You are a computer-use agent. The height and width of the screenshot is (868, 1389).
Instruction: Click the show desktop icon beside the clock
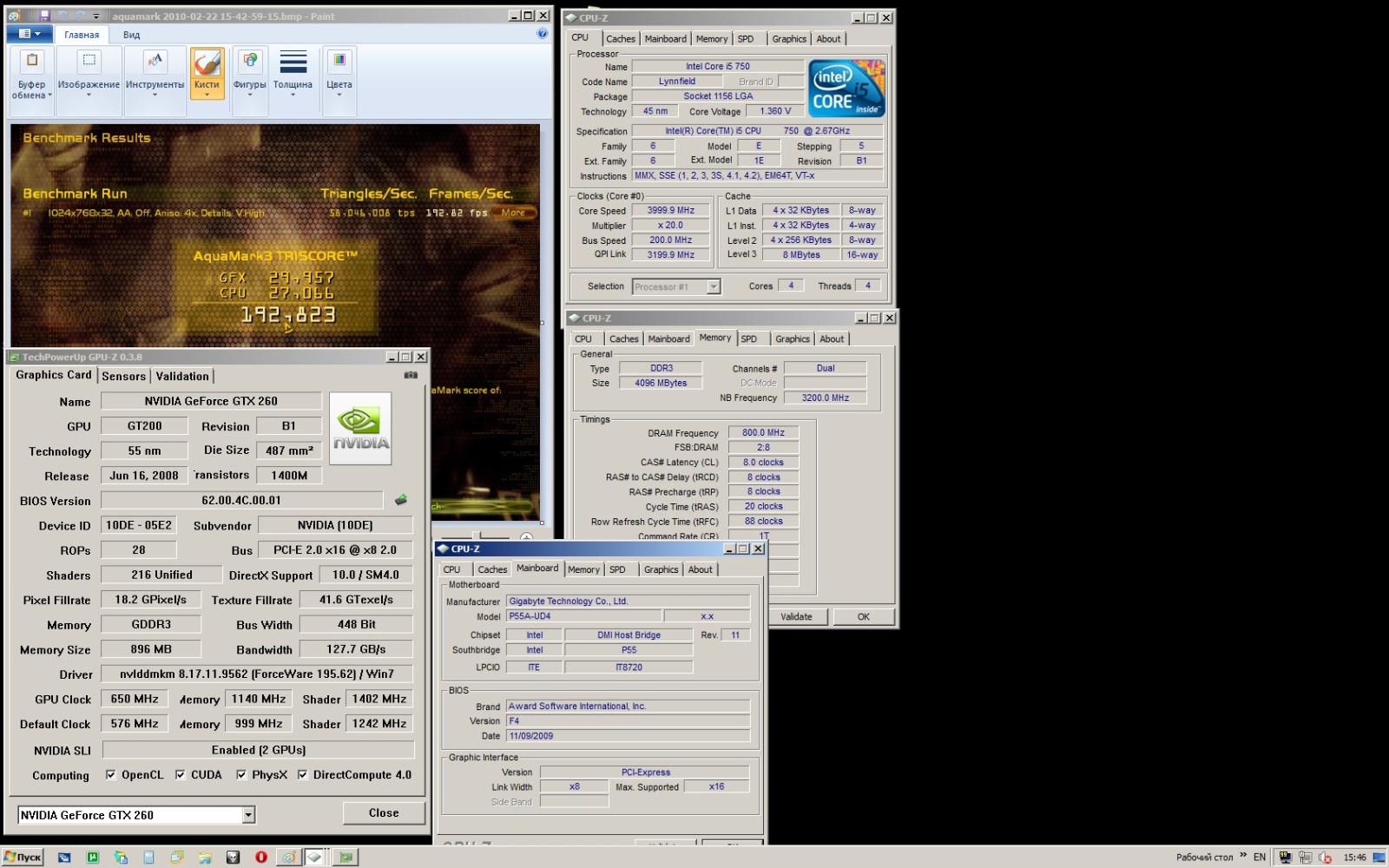pyautogui.click(x=1379, y=858)
